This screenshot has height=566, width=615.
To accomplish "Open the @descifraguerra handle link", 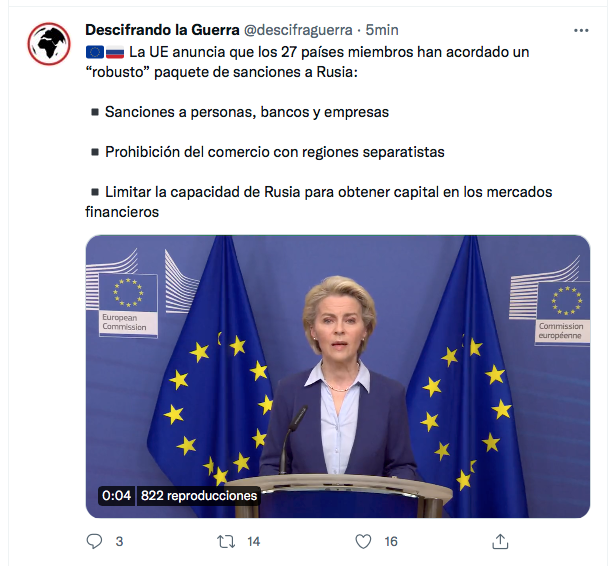I will pos(298,30).
